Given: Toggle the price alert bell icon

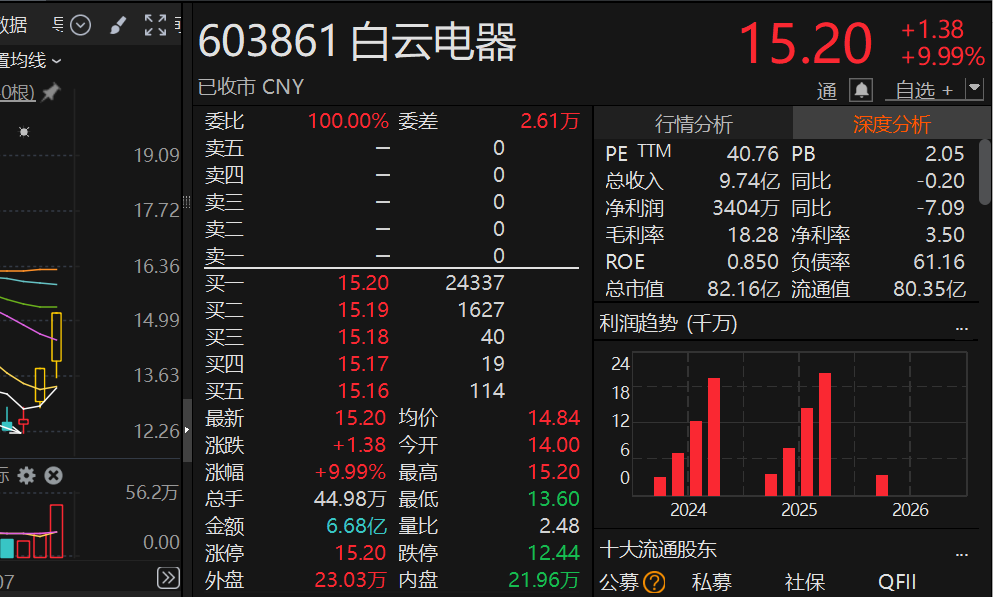Looking at the screenshot, I should pos(861,90).
